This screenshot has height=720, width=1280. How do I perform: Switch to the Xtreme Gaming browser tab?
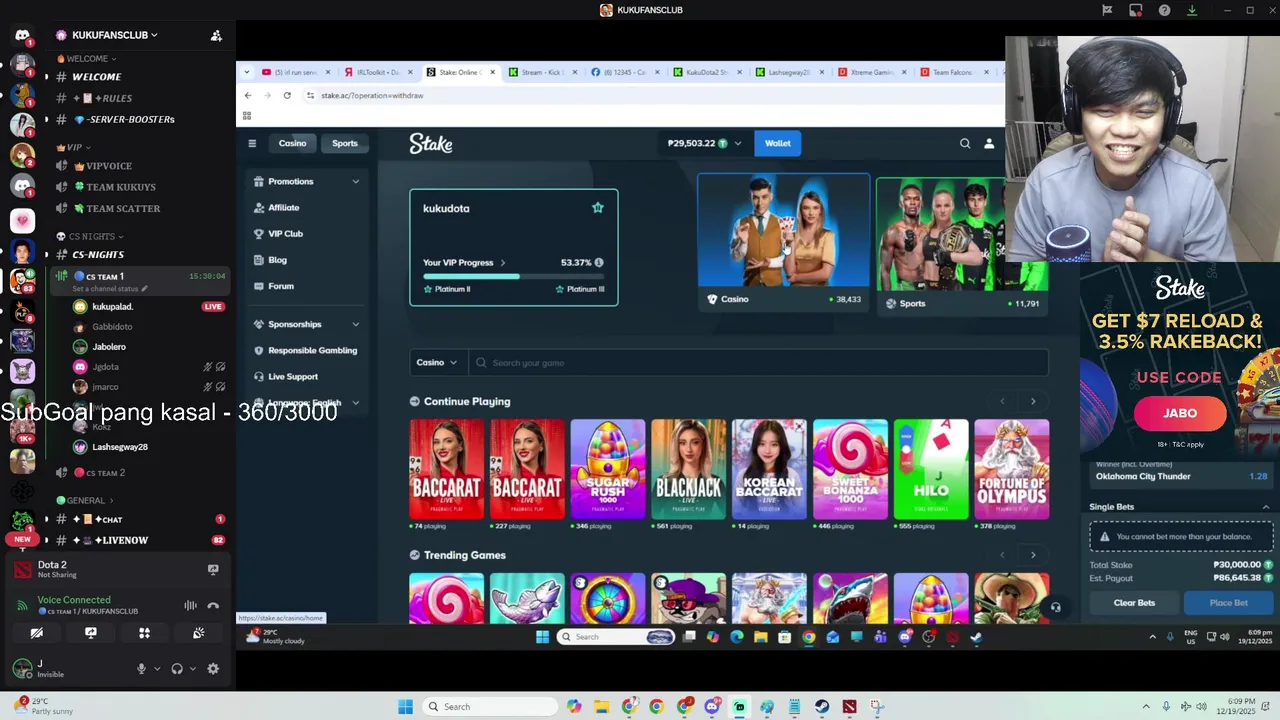[x=872, y=72]
